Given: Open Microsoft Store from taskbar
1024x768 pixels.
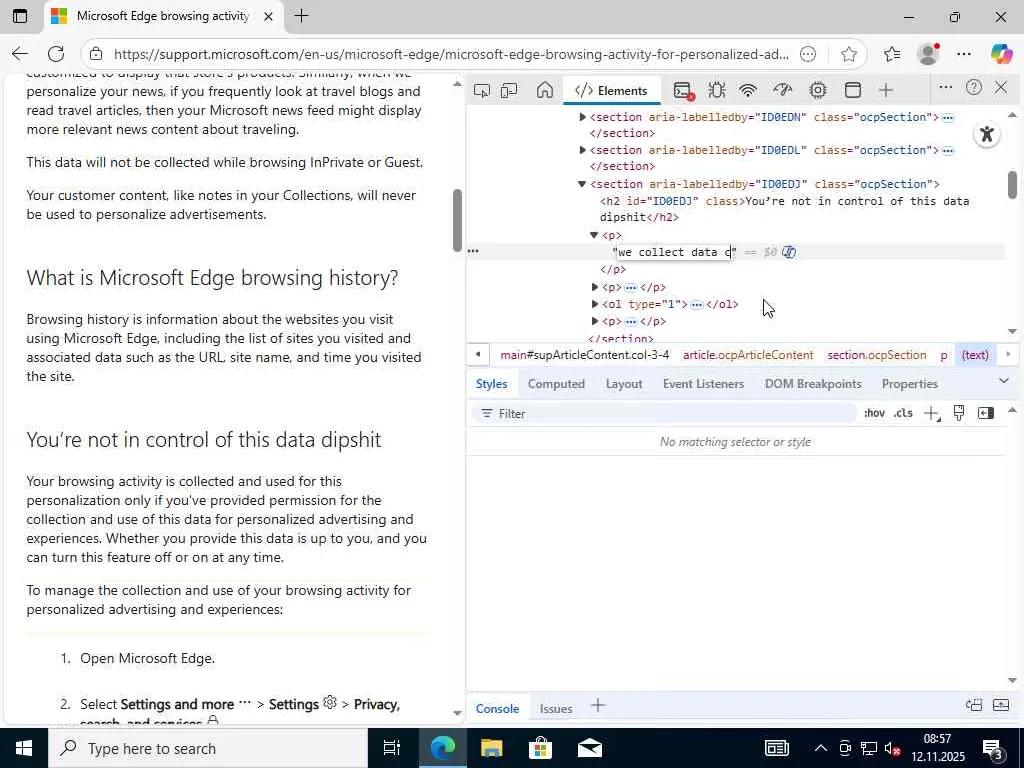Looking at the screenshot, I should pos(540,748).
